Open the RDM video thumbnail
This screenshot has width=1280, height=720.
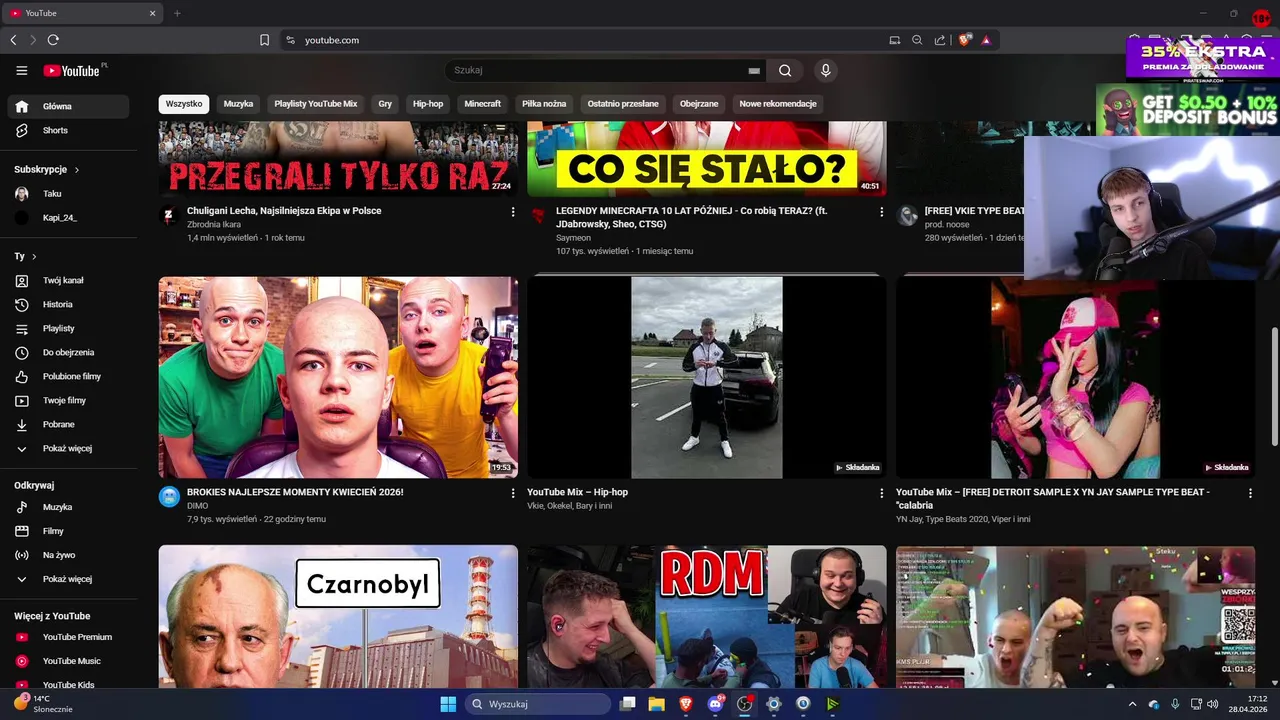click(x=707, y=616)
